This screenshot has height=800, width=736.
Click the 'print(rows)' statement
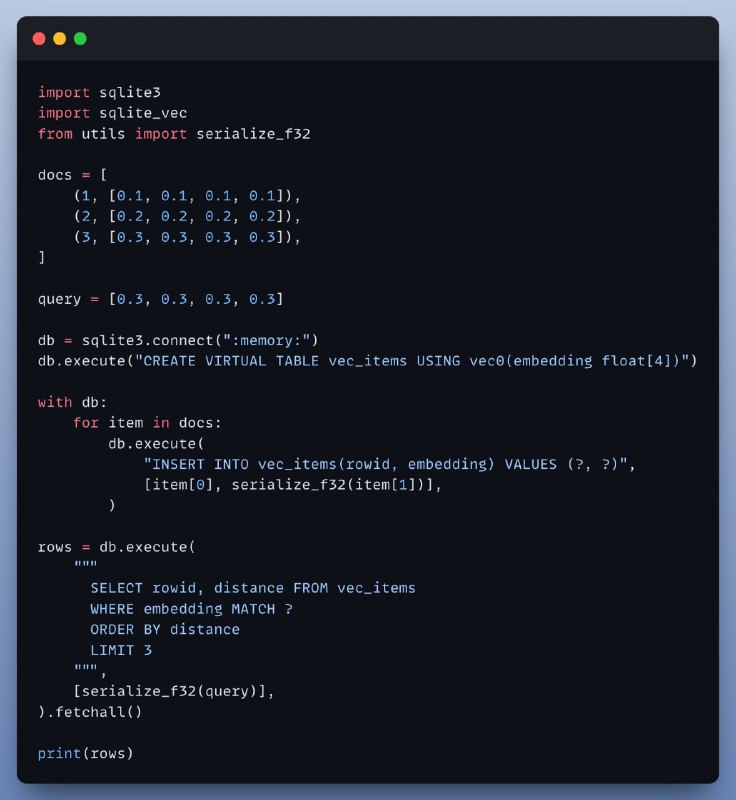tap(85, 753)
